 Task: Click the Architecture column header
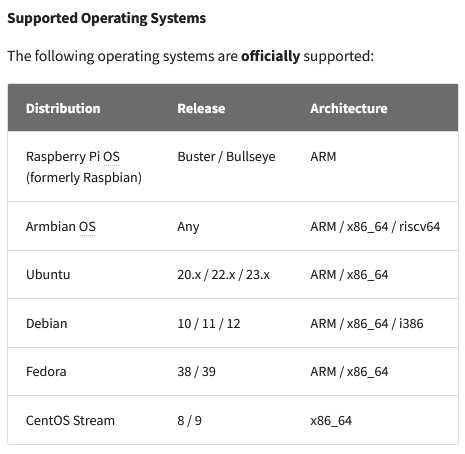[x=349, y=108]
